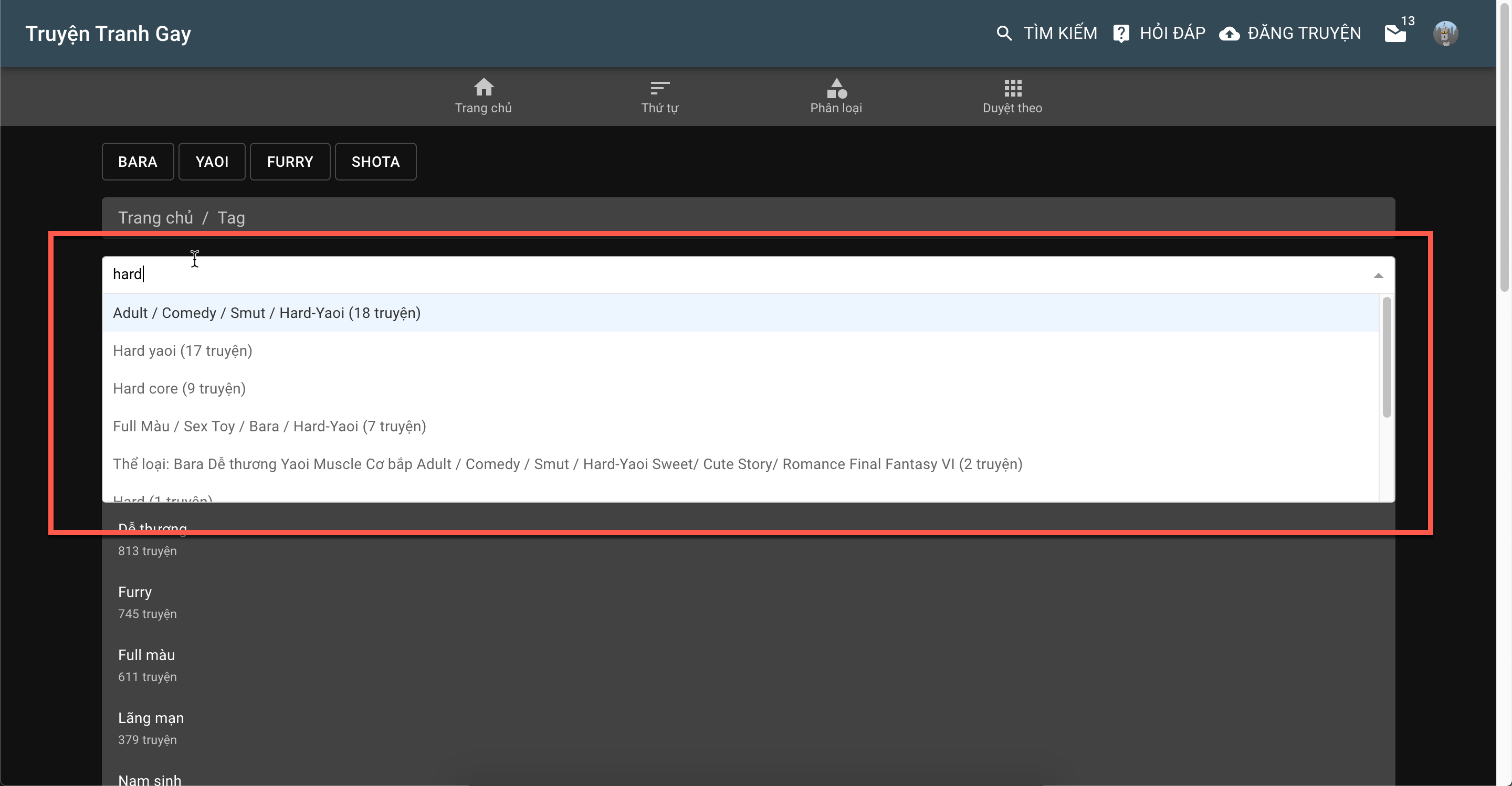Collapse the tag dropdown arrow
1512x786 pixels.
(1378, 275)
